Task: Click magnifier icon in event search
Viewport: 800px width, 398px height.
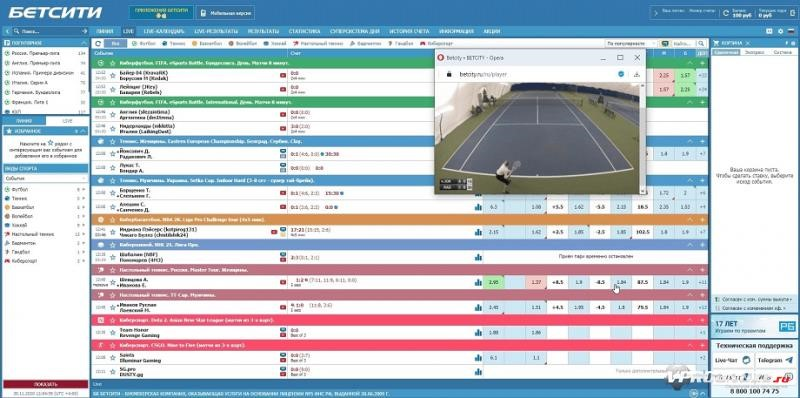Action: tap(702, 44)
